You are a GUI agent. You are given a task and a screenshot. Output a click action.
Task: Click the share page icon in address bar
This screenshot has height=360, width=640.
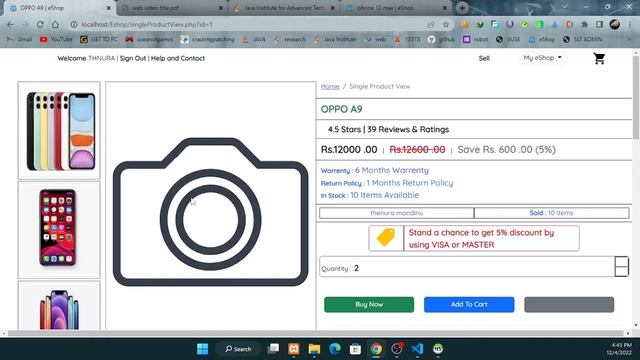pyautogui.click(x=431, y=24)
